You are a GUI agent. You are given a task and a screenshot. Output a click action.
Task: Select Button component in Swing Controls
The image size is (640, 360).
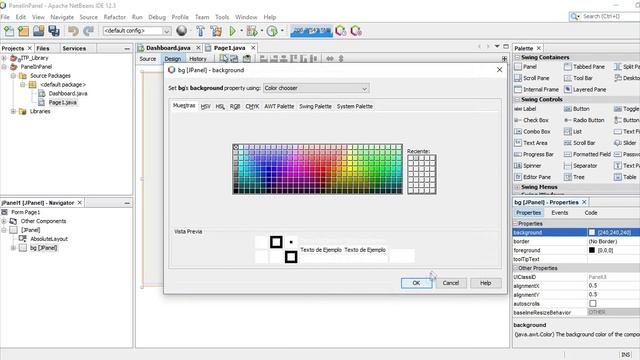[577, 109]
